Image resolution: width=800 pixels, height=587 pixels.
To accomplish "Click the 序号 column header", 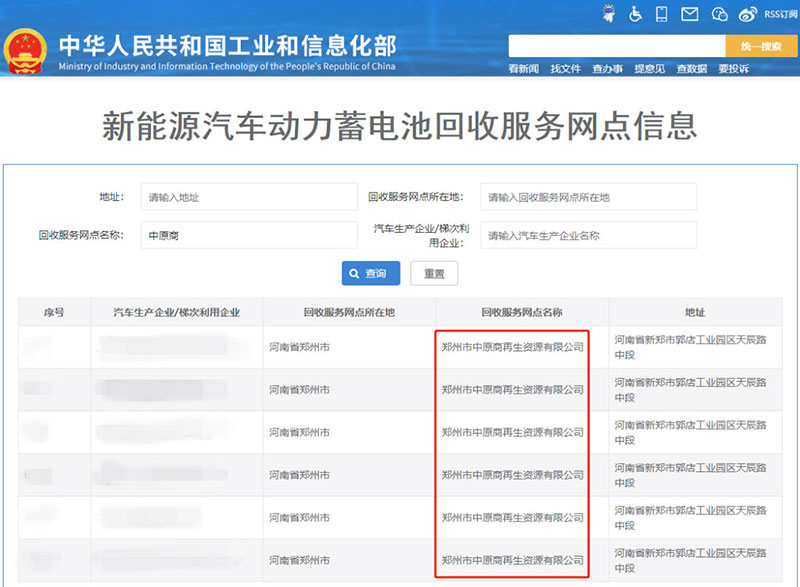I will coord(54,312).
